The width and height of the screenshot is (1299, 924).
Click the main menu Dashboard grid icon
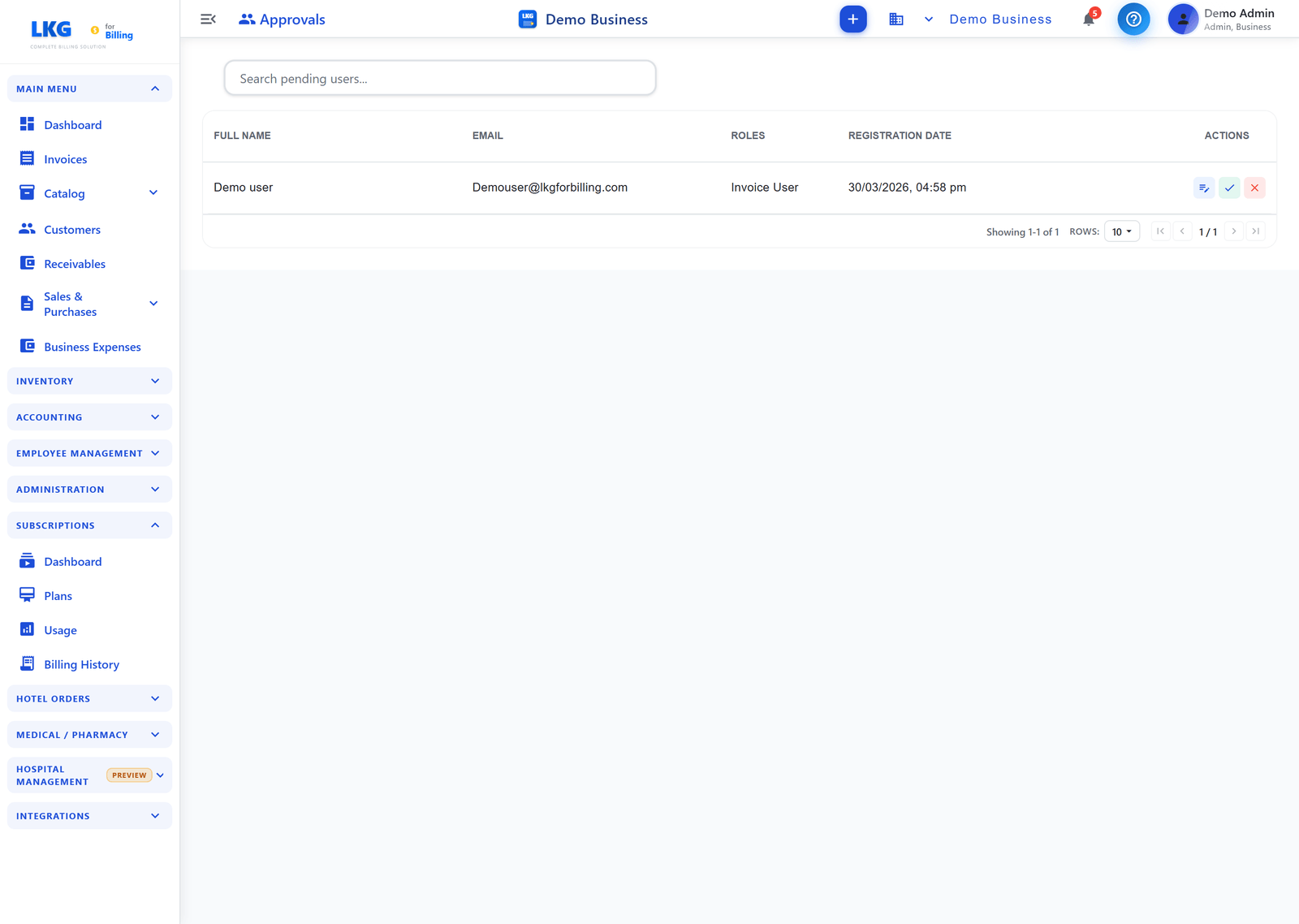pos(27,124)
